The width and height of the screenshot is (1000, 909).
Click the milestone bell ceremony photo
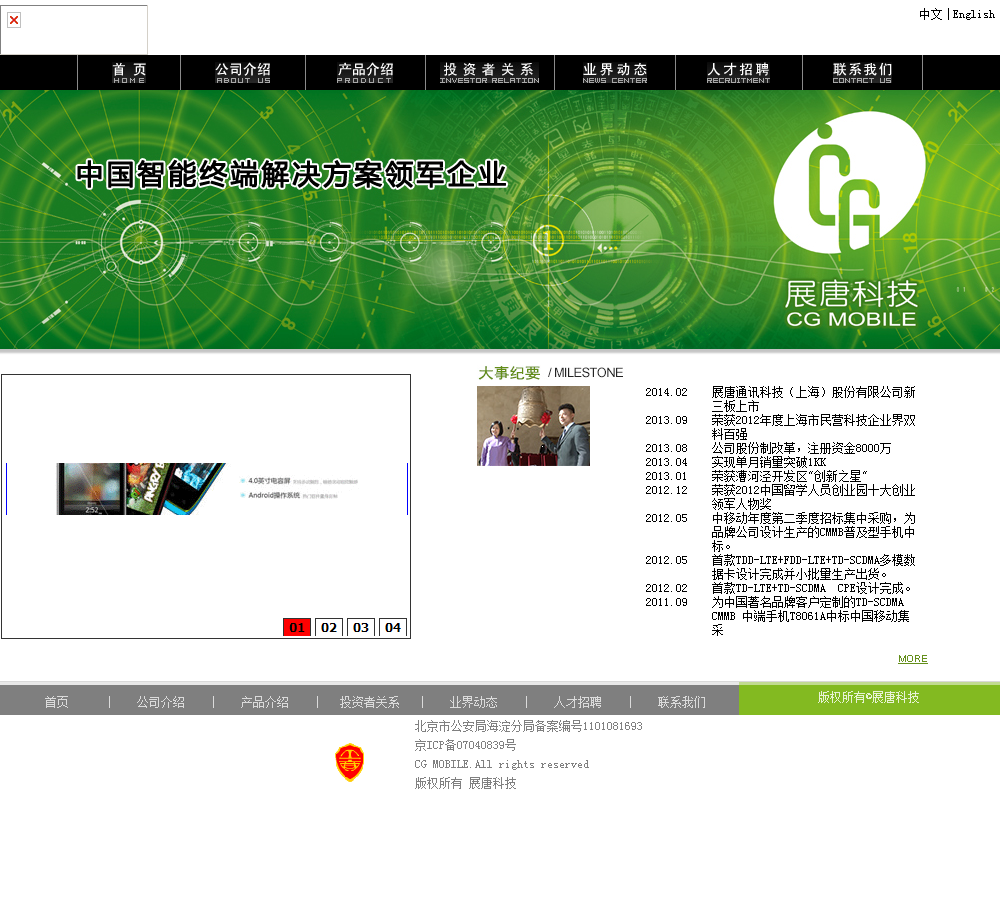533,425
